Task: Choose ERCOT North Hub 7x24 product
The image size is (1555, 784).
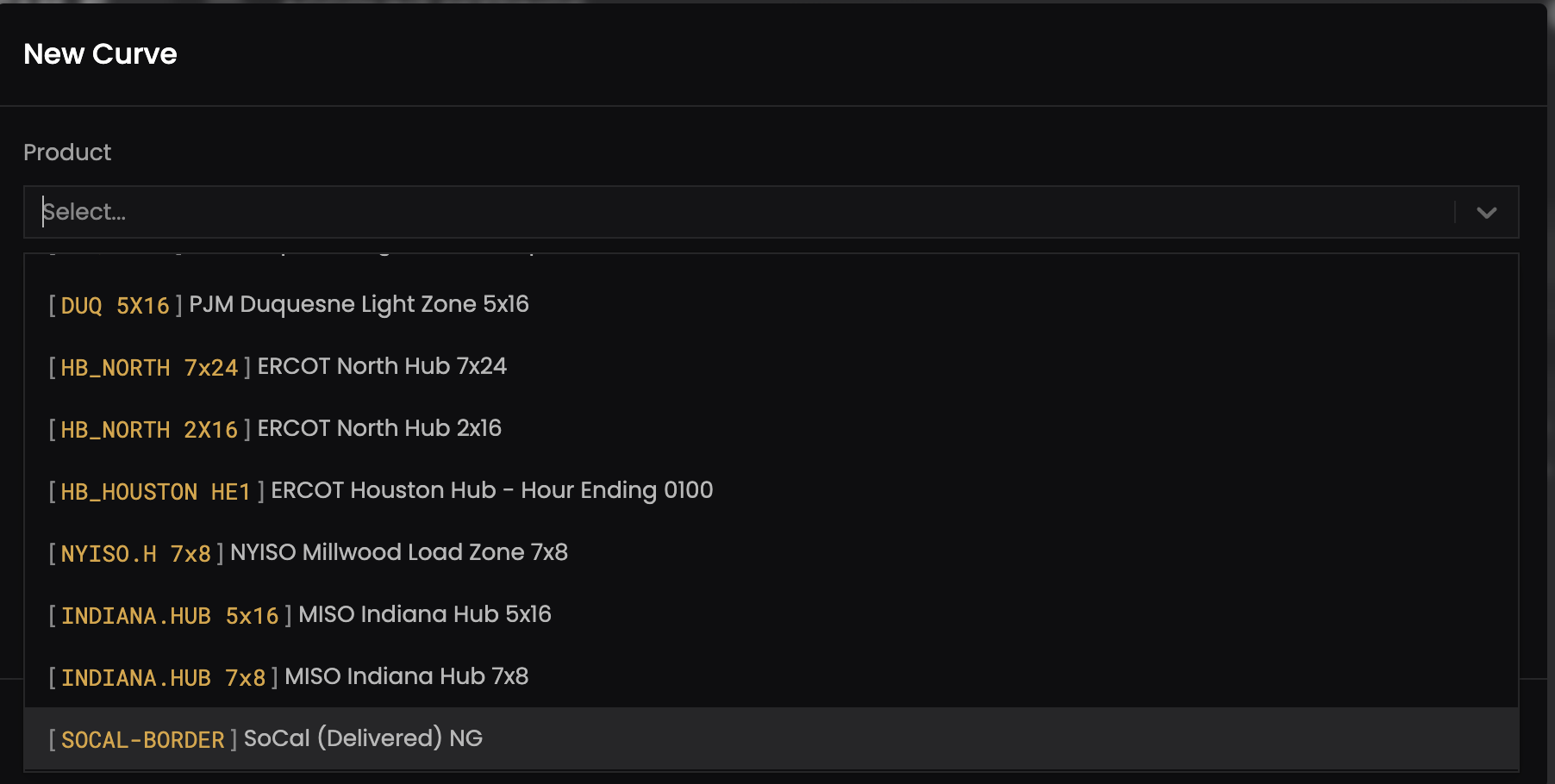Action: pos(382,366)
